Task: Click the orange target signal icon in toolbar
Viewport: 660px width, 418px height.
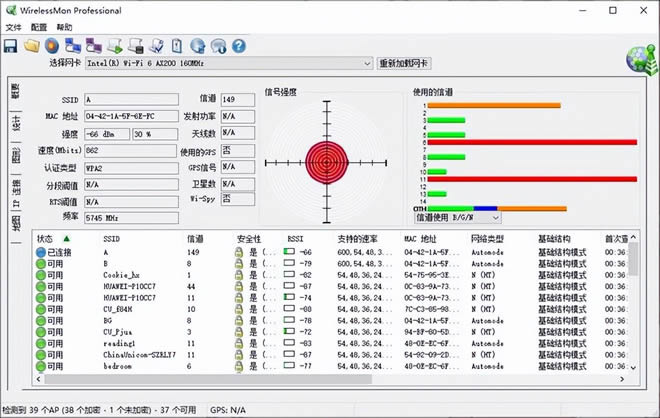Action: click(x=52, y=46)
